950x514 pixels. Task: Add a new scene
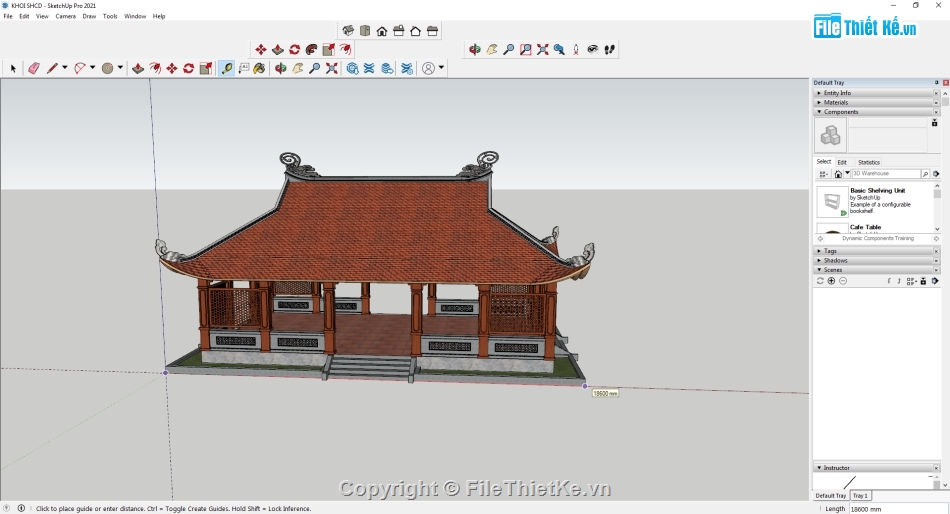[x=831, y=281]
